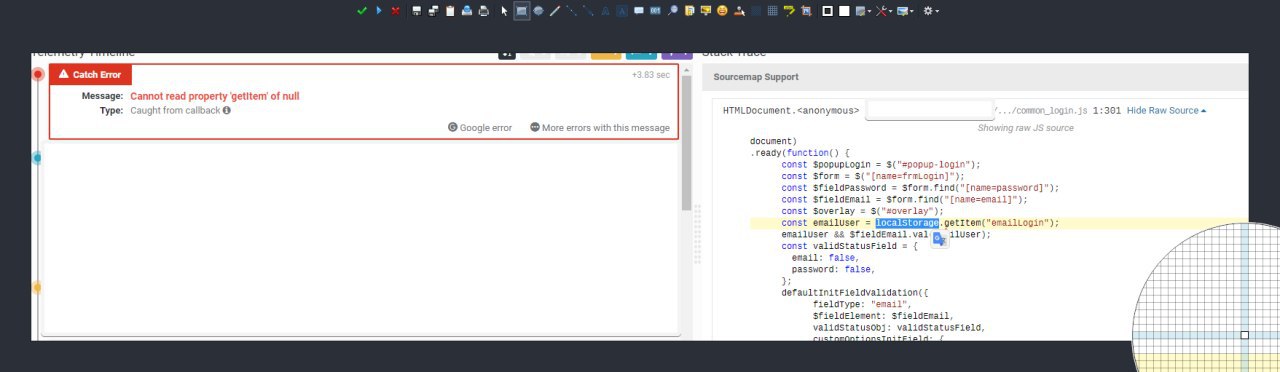This screenshot has height=372, width=1280.
Task: Select the boxed text A tool
Action: click(622, 11)
